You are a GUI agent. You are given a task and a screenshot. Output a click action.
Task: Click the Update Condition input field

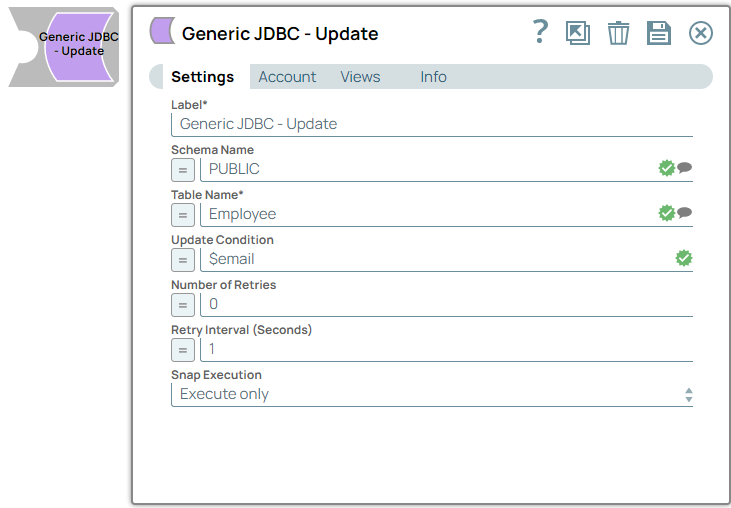(435, 259)
